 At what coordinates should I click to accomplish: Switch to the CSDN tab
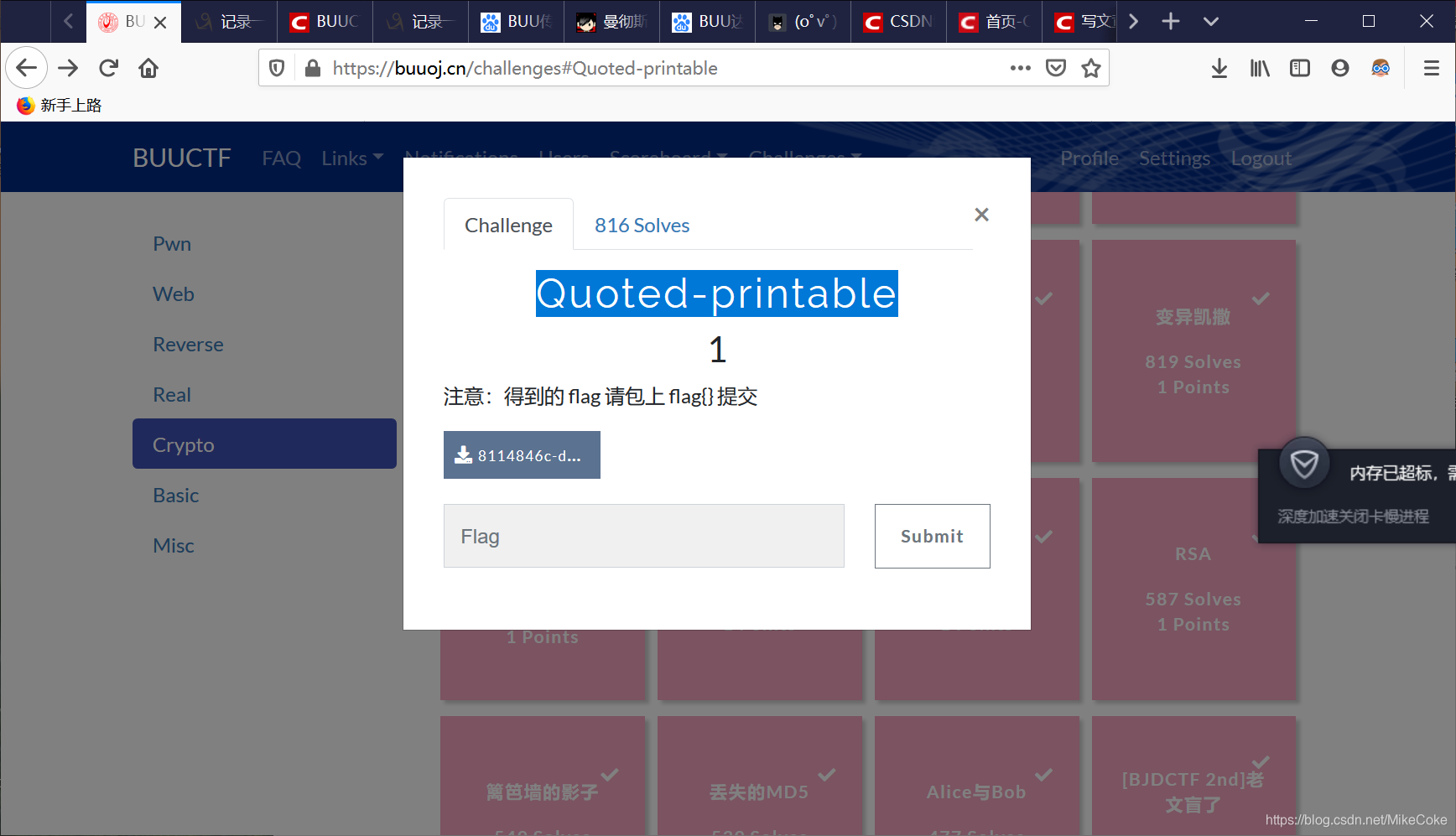click(x=899, y=22)
